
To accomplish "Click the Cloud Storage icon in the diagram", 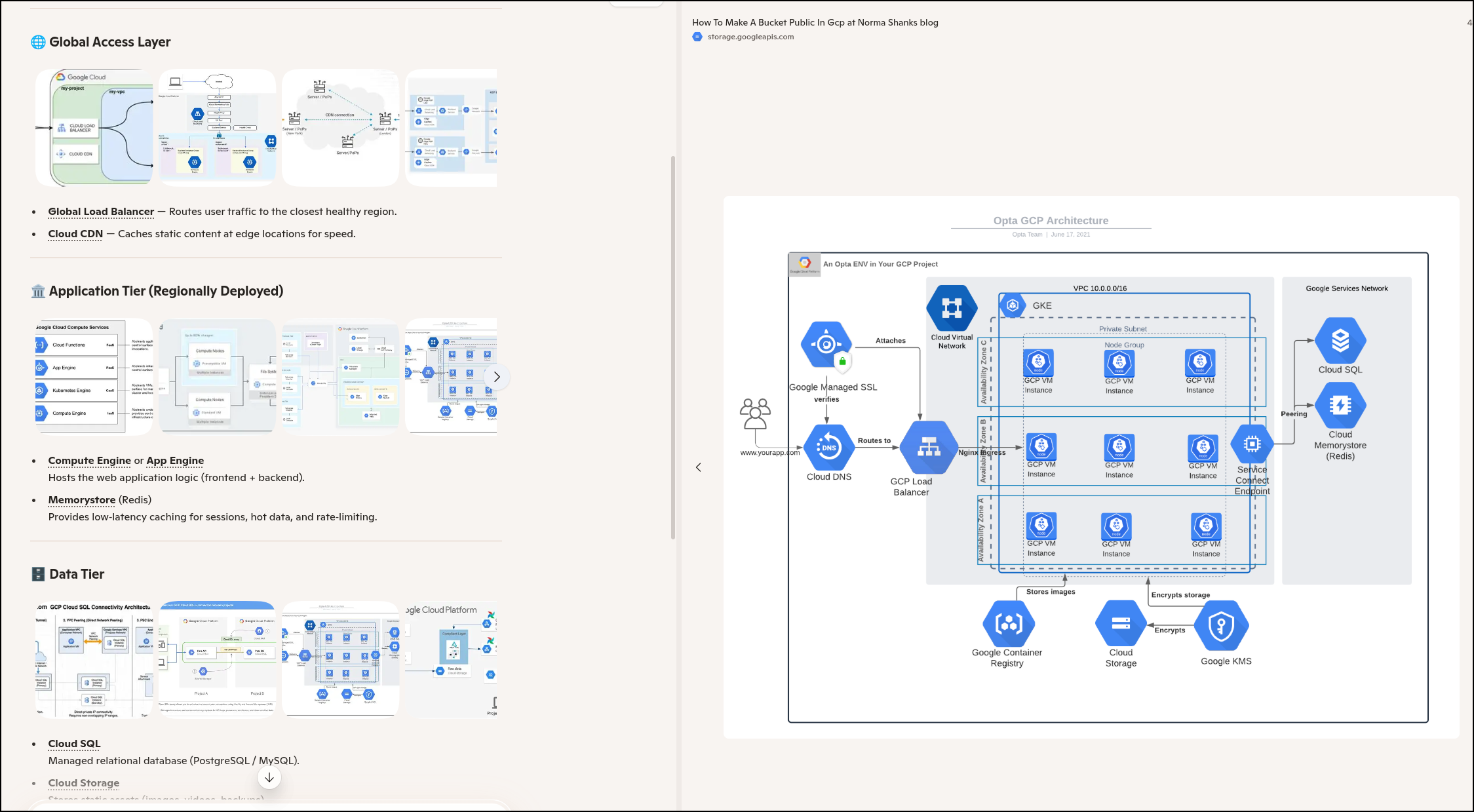I will (x=1121, y=623).
